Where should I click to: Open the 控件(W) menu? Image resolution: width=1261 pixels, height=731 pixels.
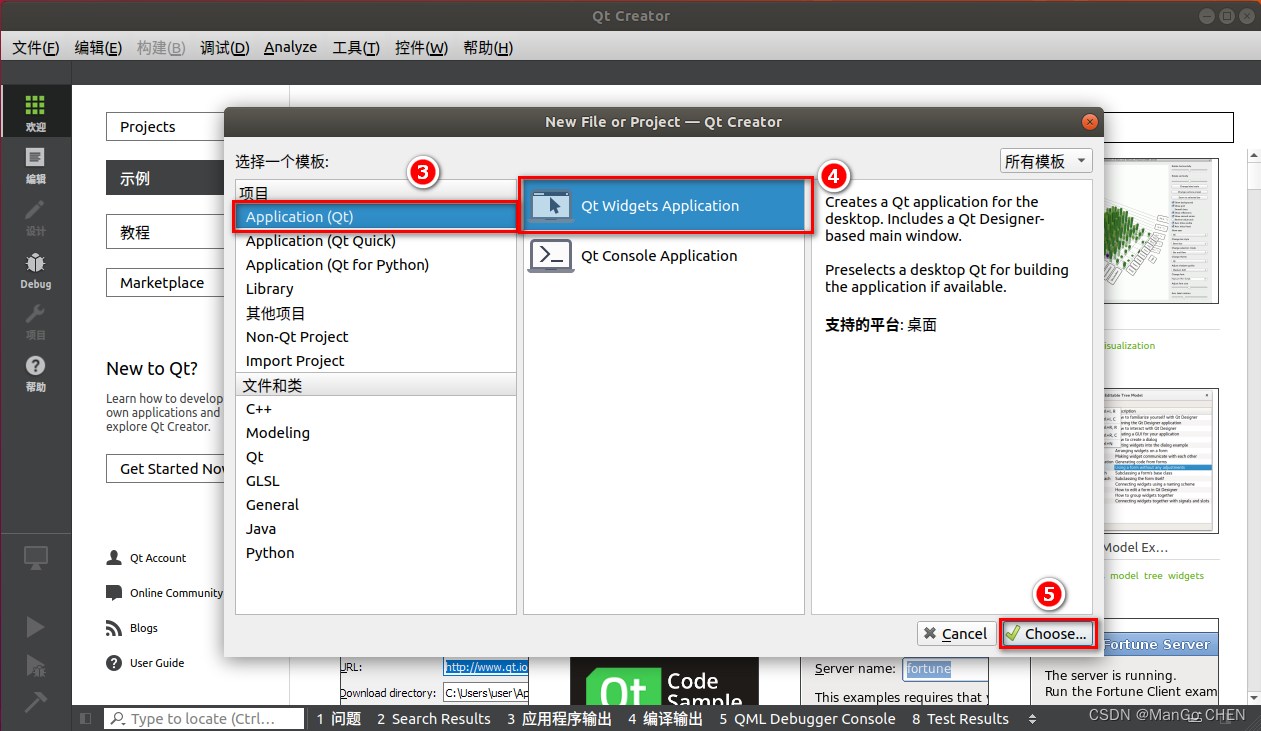click(421, 47)
